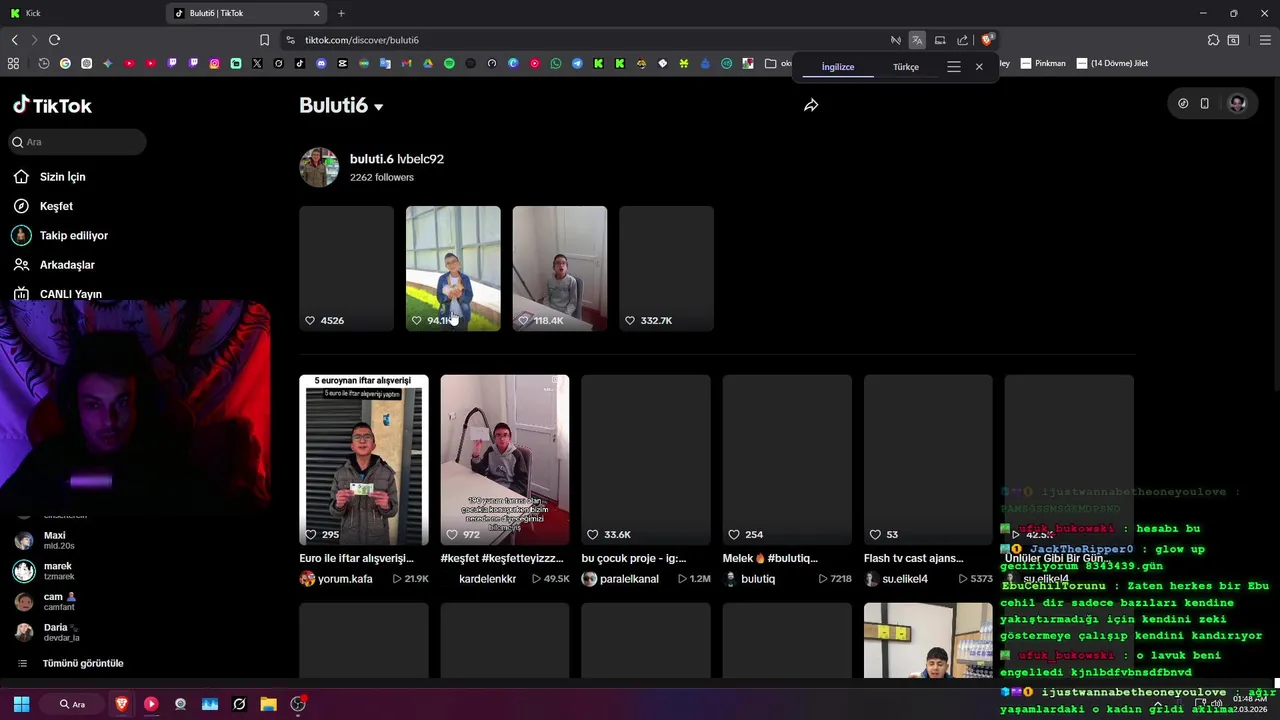Click 'bu çocuk proje - ig:' caption
Screen dimensions: 1280x720
634,558
